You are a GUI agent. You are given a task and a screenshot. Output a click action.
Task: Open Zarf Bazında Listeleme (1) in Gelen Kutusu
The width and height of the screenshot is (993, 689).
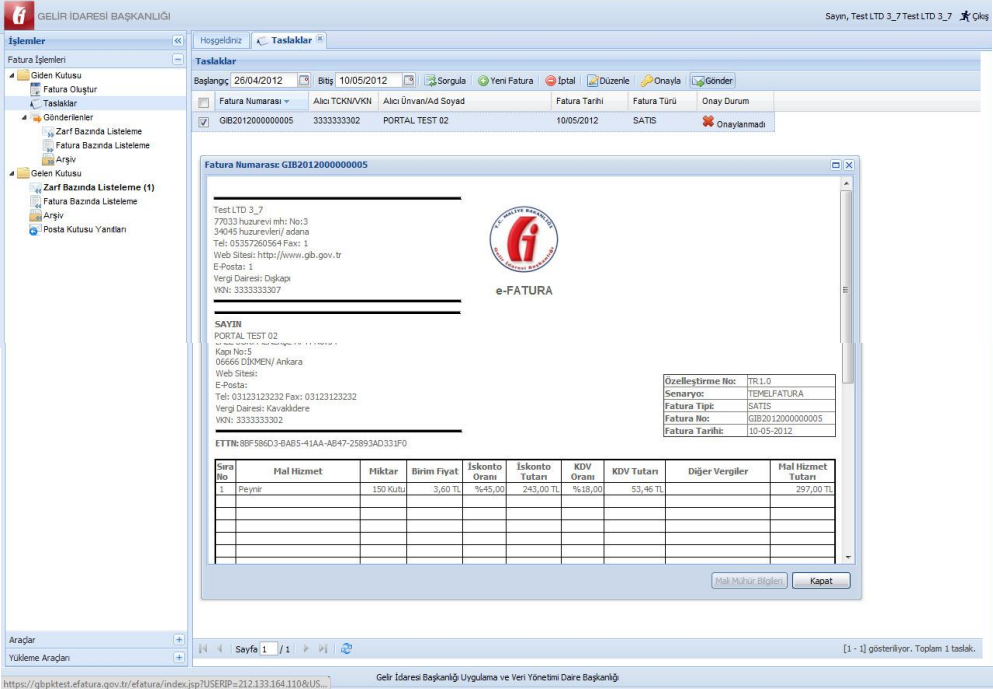[x=99, y=187]
